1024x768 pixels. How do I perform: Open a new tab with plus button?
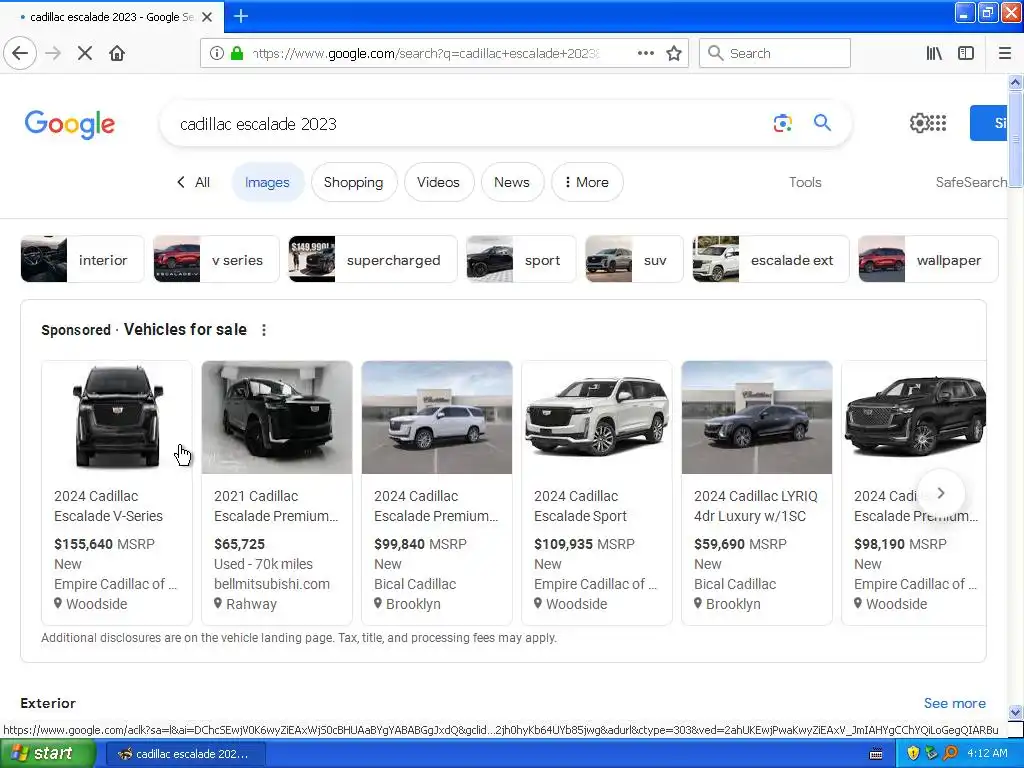point(240,16)
